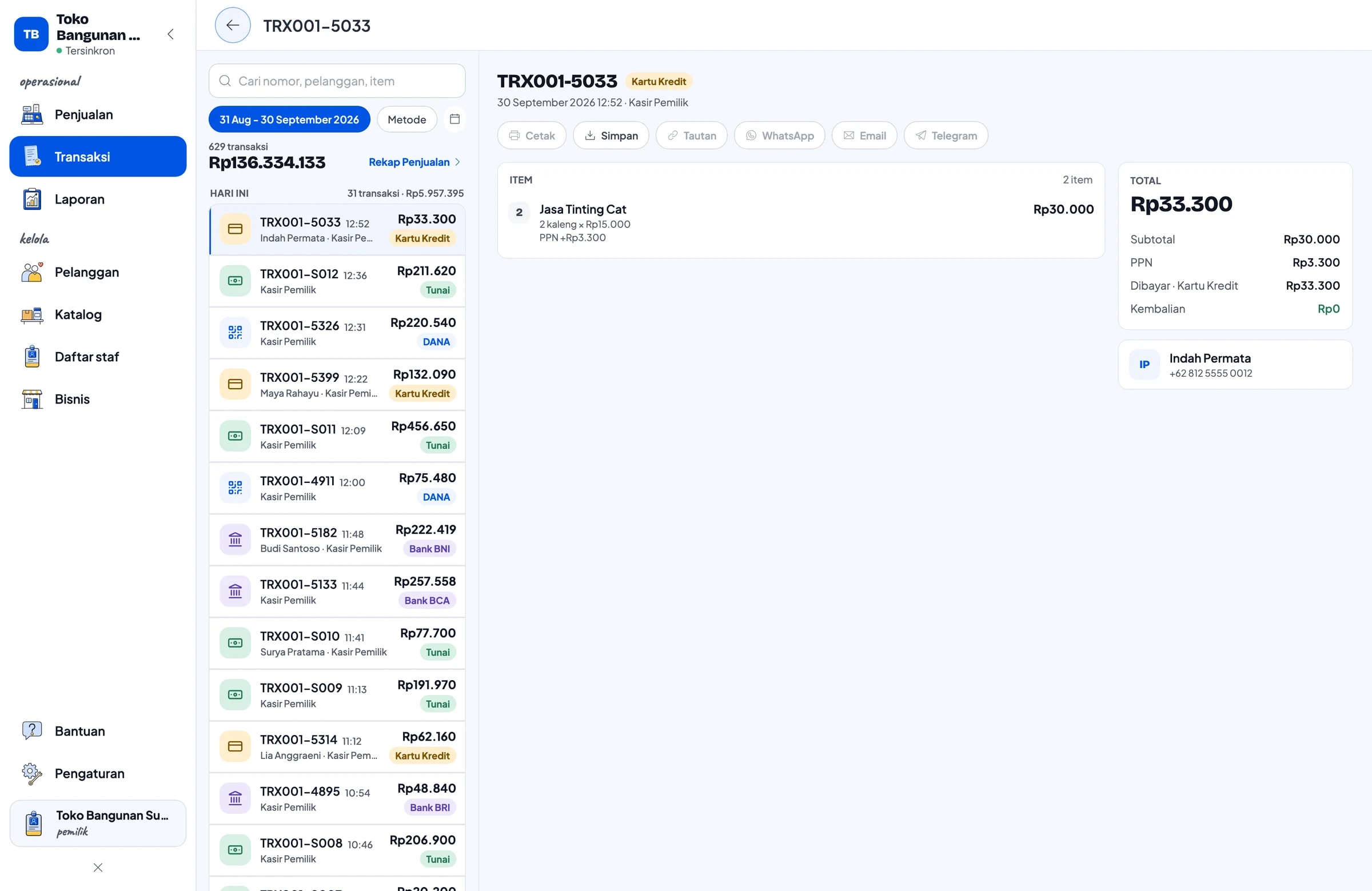Select transaction TRX001-5326 paid with DANA
The image size is (1372, 891).
(x=337, y=333)
